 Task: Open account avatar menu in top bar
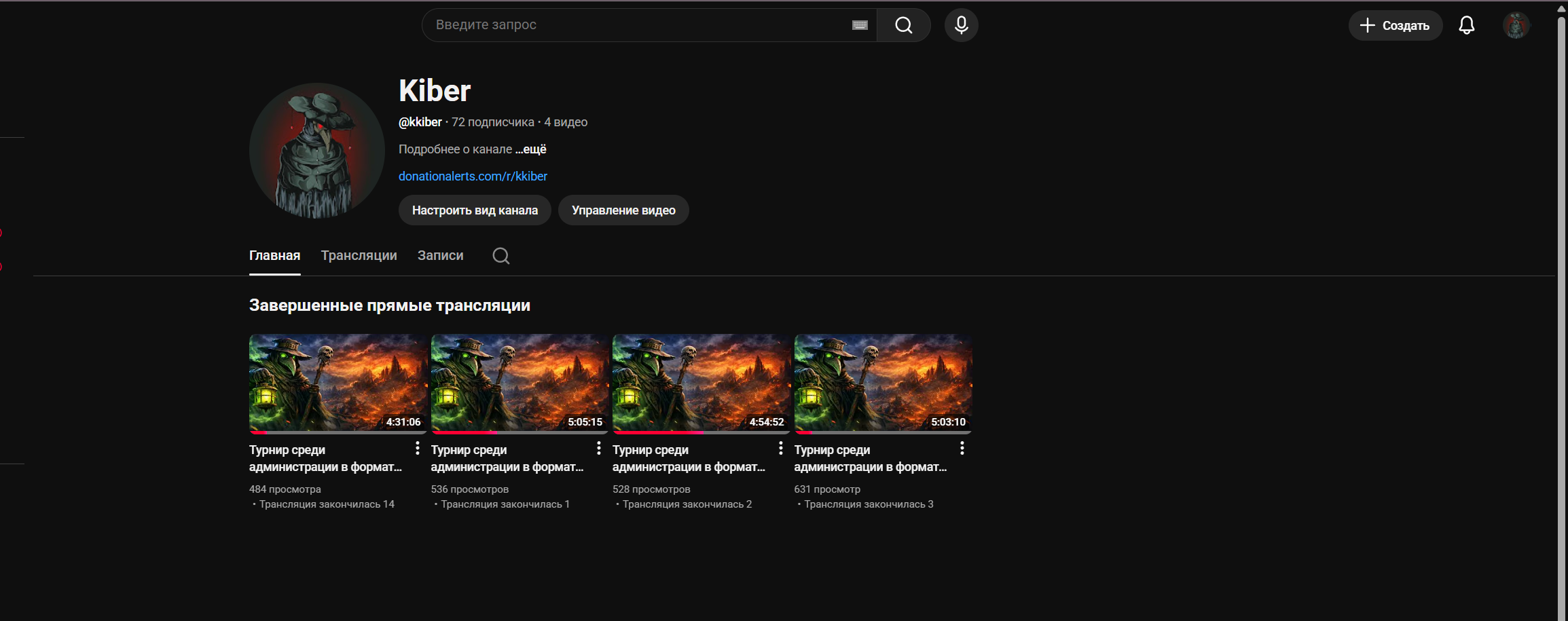(x=1516, y=25)
